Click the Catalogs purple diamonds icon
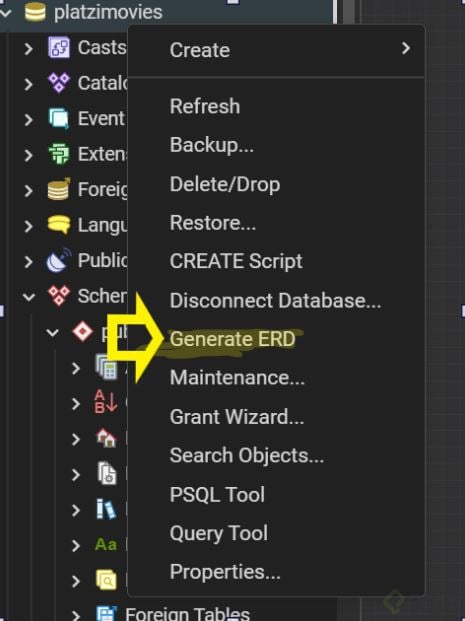The width and height of the screenshot is (465, 621). point(59,83)
